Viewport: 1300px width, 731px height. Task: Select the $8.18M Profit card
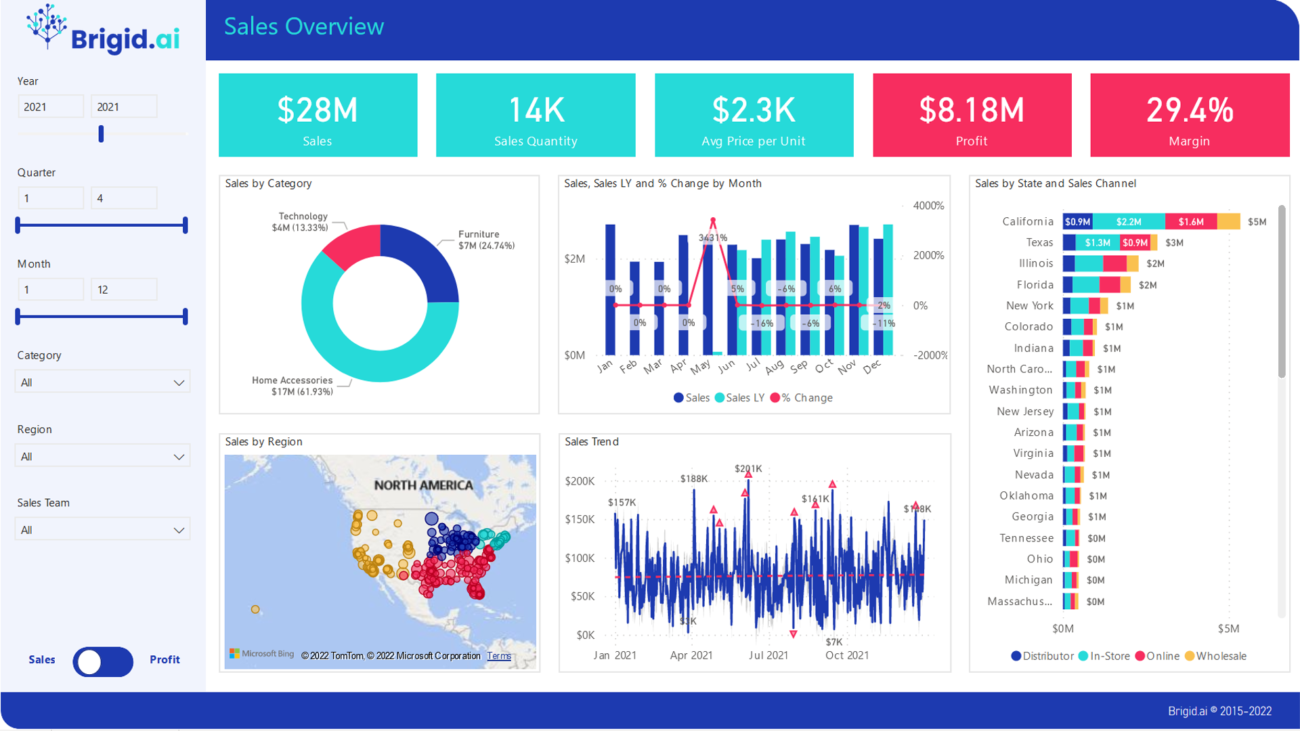[x=971, y=115]
